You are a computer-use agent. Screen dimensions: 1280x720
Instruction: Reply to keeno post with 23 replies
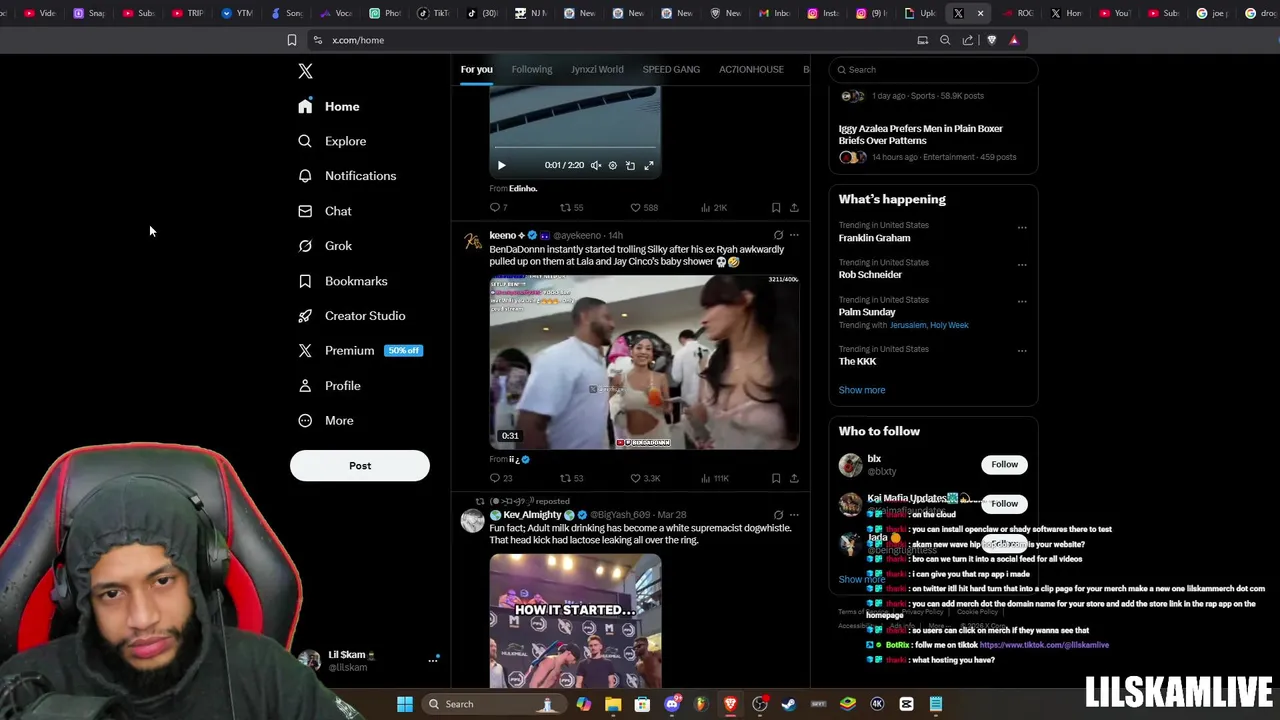(x=500, y=479)
